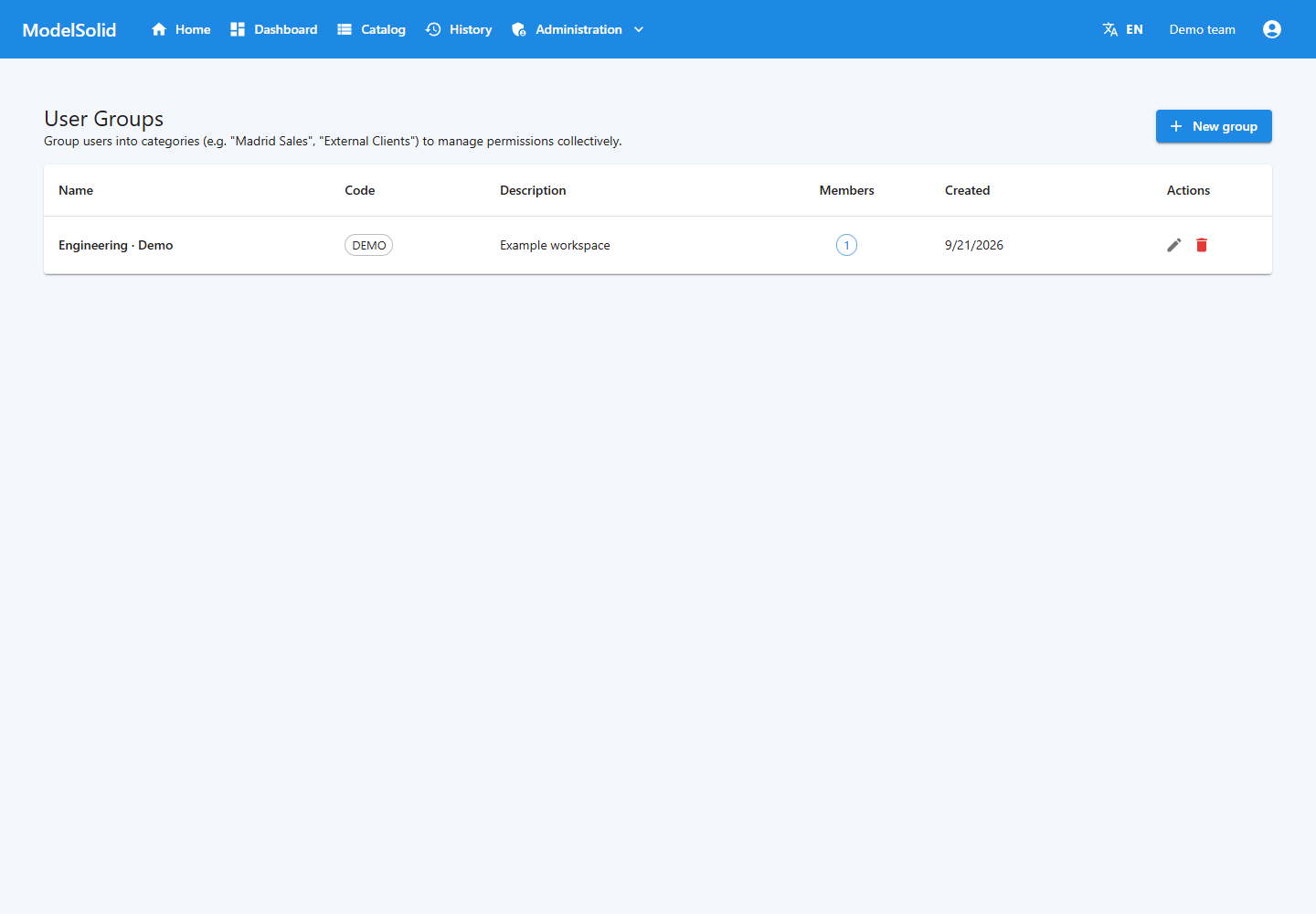Click the Administration shield icon

[x=519, y=29]
